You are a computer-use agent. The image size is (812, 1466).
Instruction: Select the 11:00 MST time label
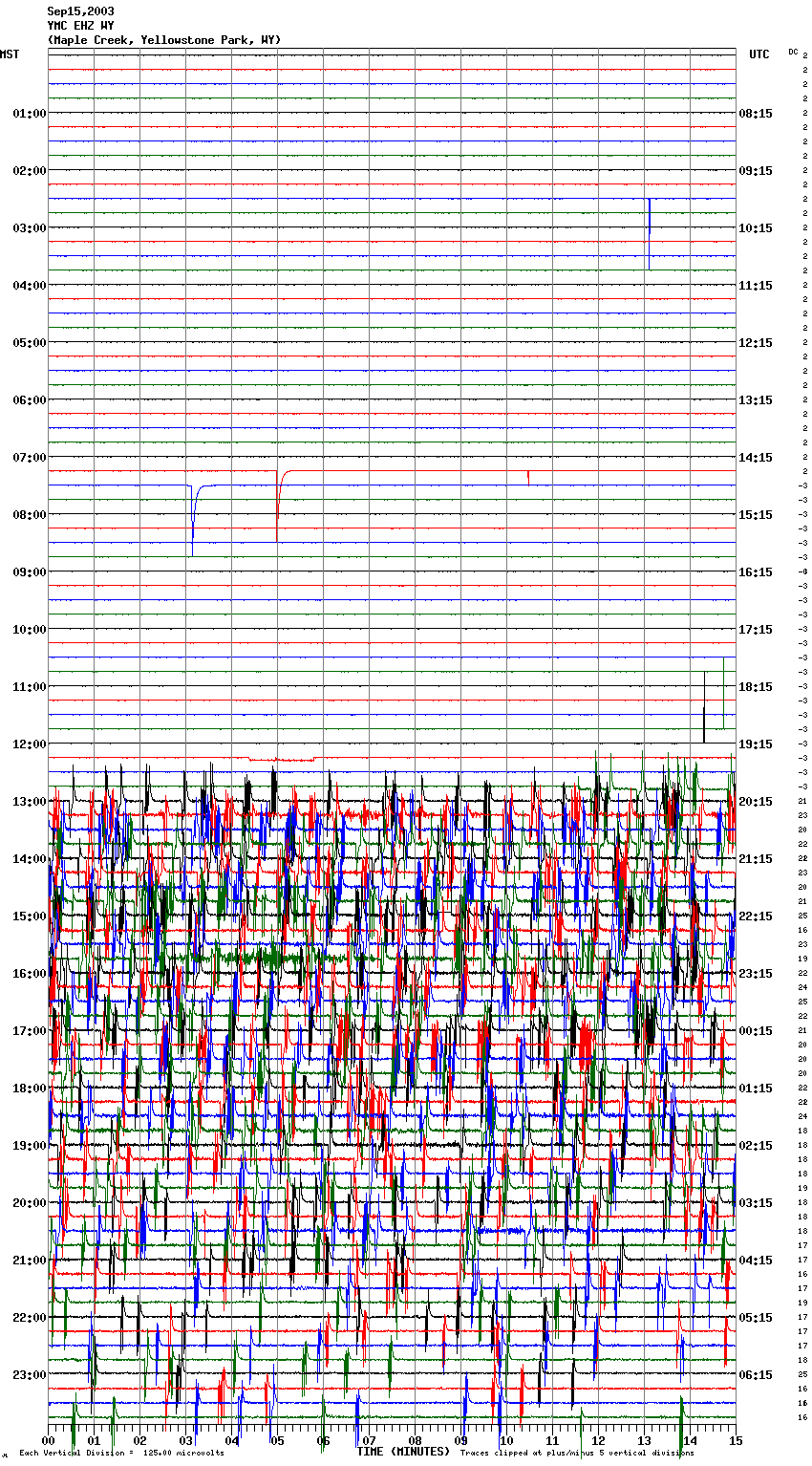[30, 687]
